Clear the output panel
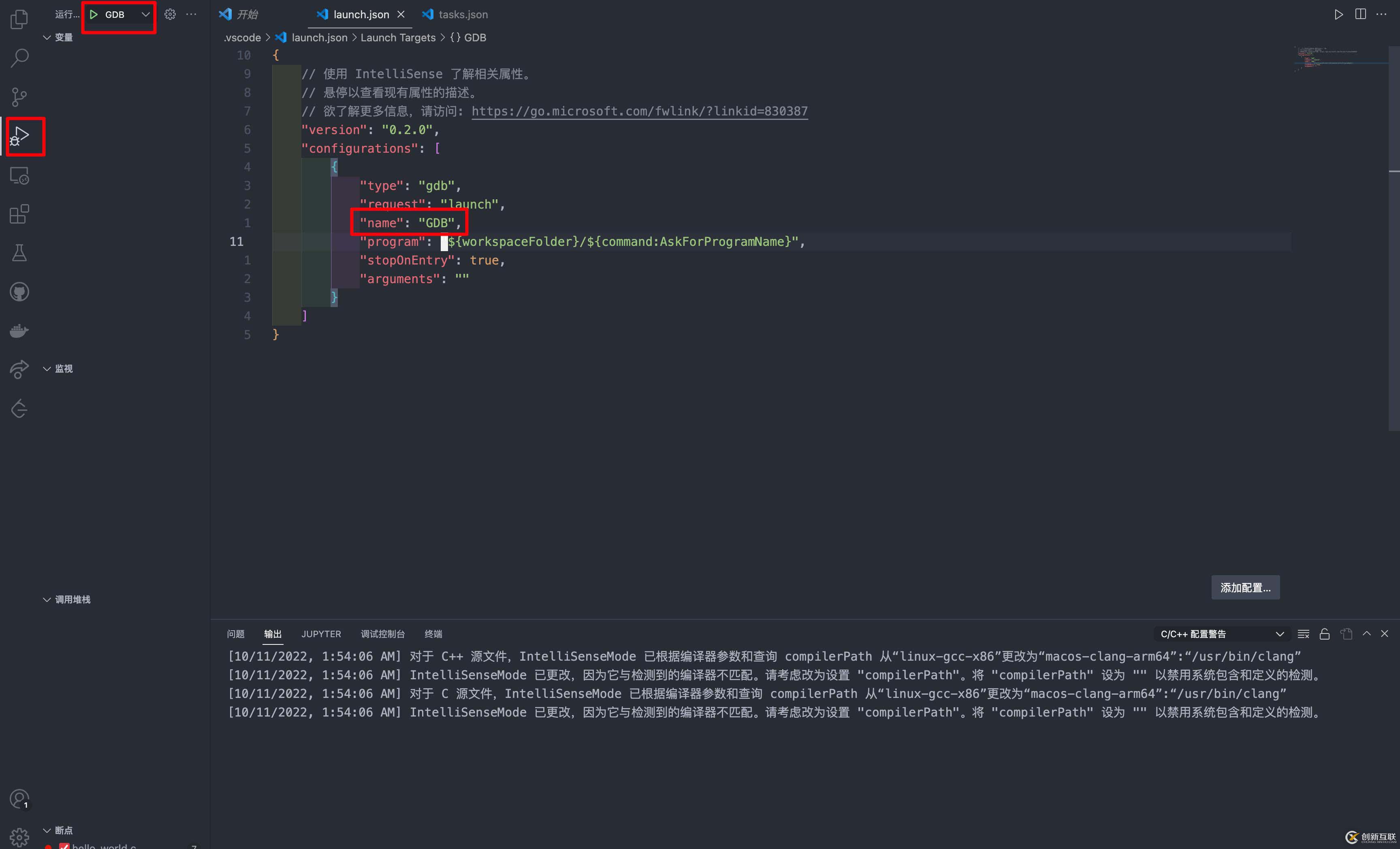Image resolution: width=1400 pixels, height=849 pixels. 1304,634
